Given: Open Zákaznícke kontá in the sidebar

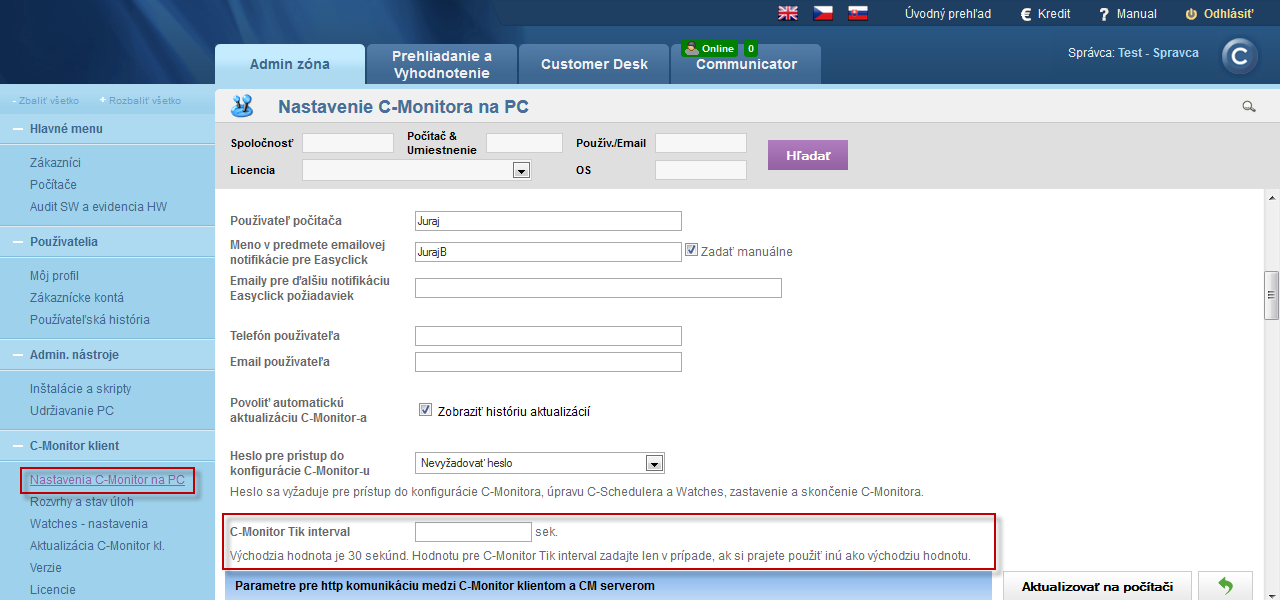Looking at the screenshot, I should click(77, 298).
